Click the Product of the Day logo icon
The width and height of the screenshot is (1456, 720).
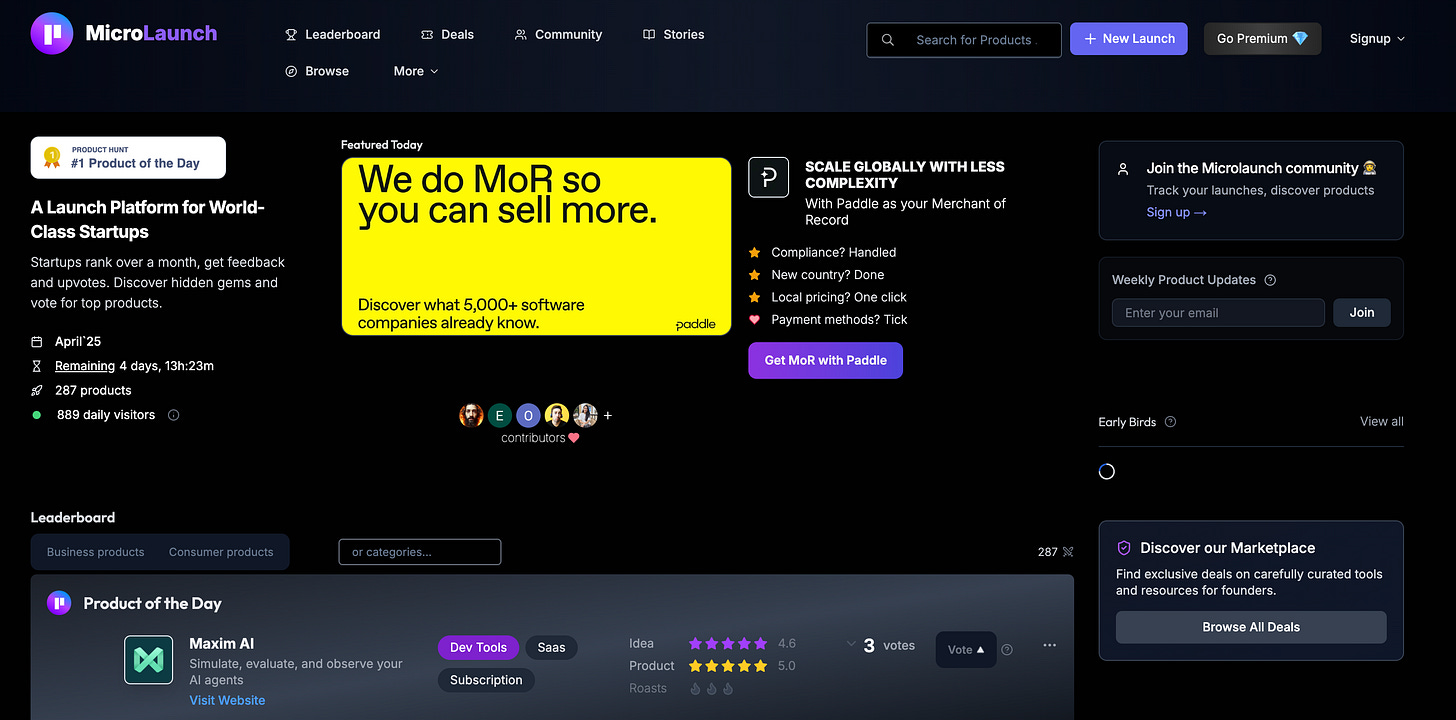tap(59, 603)
